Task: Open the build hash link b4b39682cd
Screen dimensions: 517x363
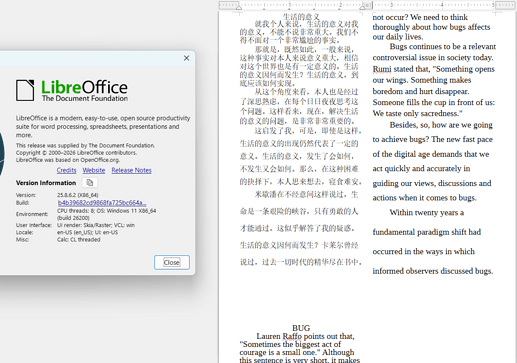Action: click(102, 203)
